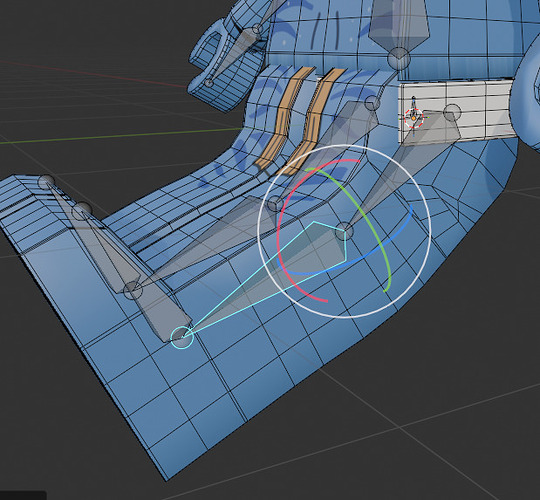The image size is (540, 500).
Task: Click the joint sphere touching the red arc's left side
Action: pyautogui.click(x=275, y=204)
